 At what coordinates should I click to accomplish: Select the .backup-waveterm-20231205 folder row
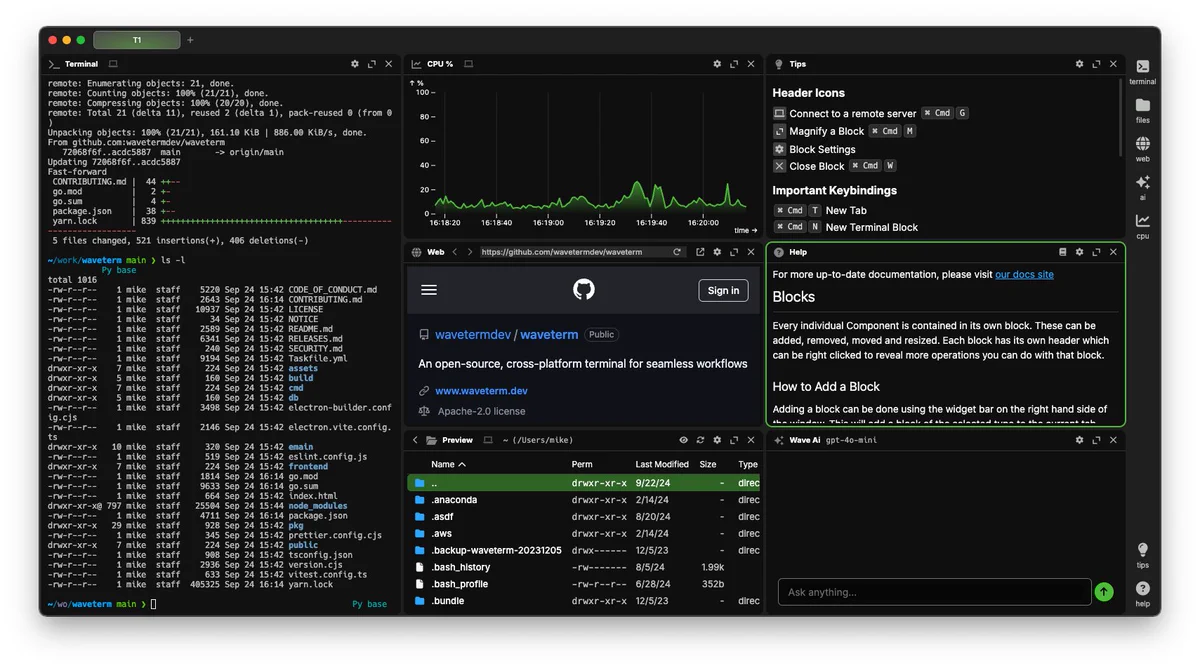[584, 550]
